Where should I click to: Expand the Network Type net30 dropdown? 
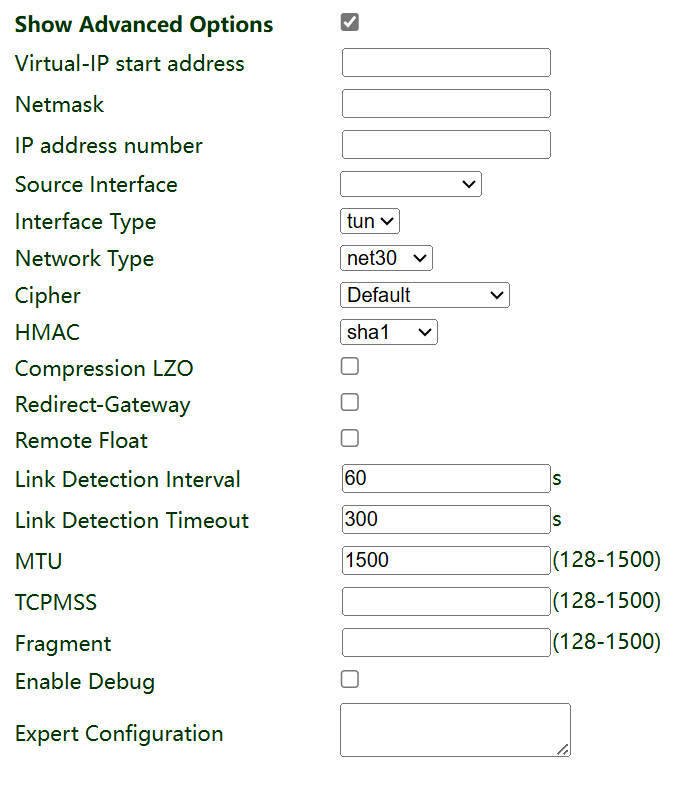click(386, 258)
